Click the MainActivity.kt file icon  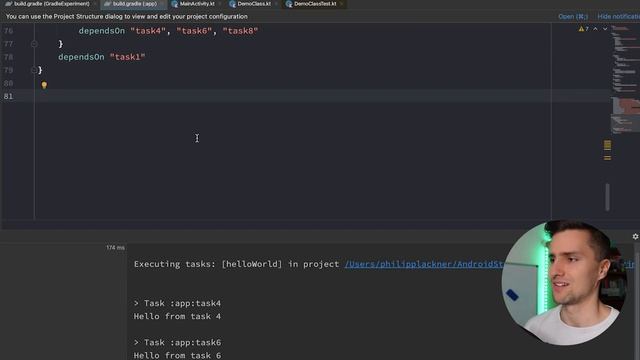[175, 4]
